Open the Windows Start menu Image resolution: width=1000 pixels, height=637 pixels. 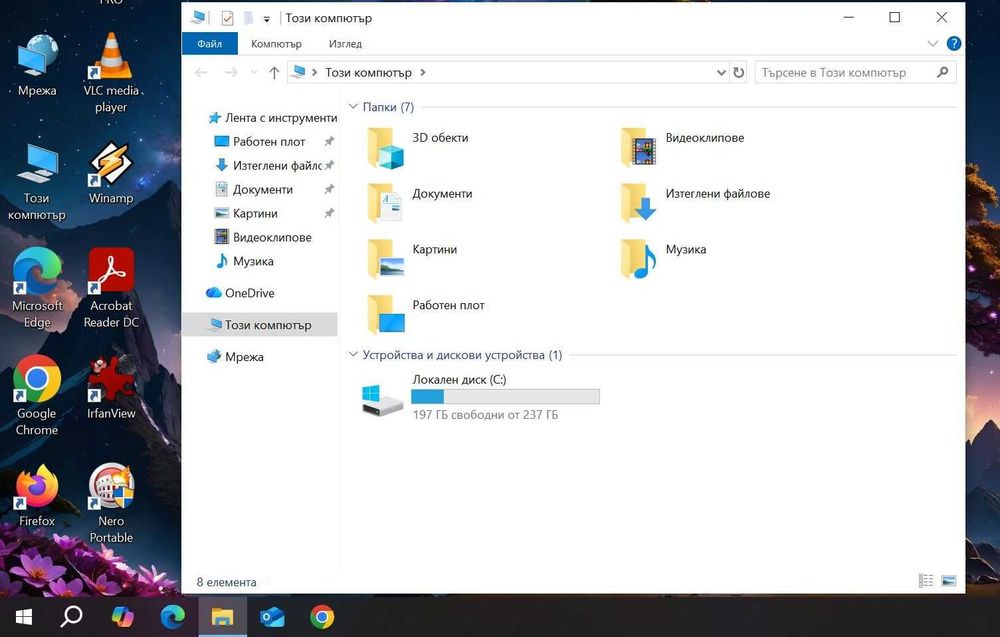[x=24, y=617]
